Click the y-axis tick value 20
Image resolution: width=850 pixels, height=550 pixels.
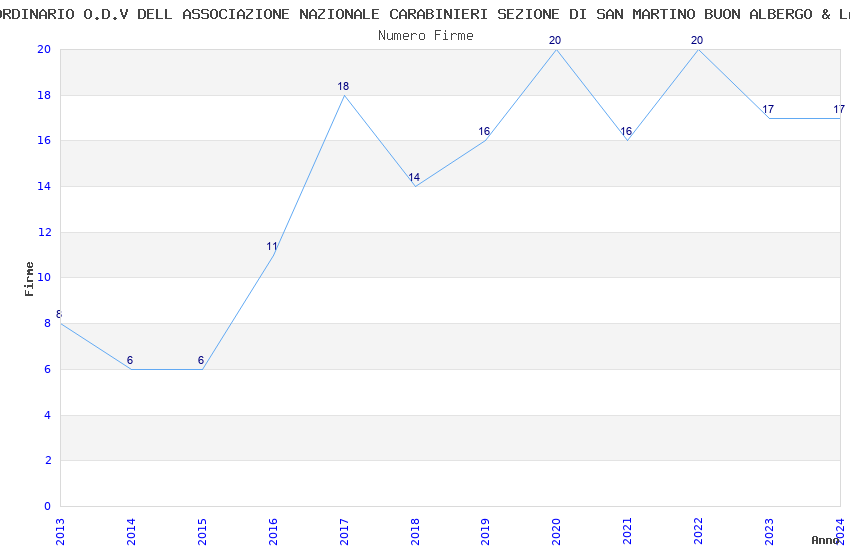coord(44,49)
